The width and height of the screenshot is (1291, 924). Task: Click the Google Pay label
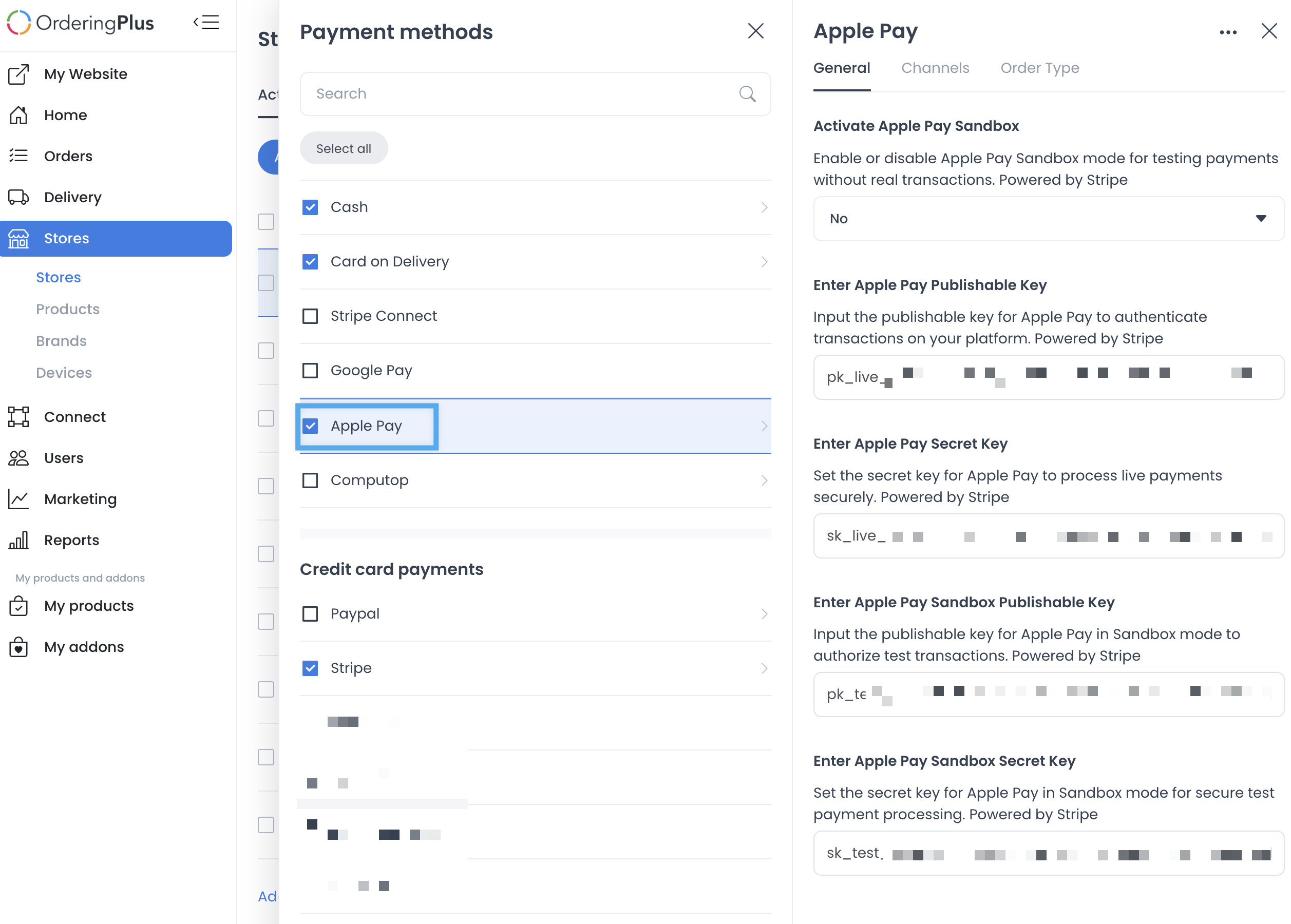pyautogui.click(x=371, y=371)
